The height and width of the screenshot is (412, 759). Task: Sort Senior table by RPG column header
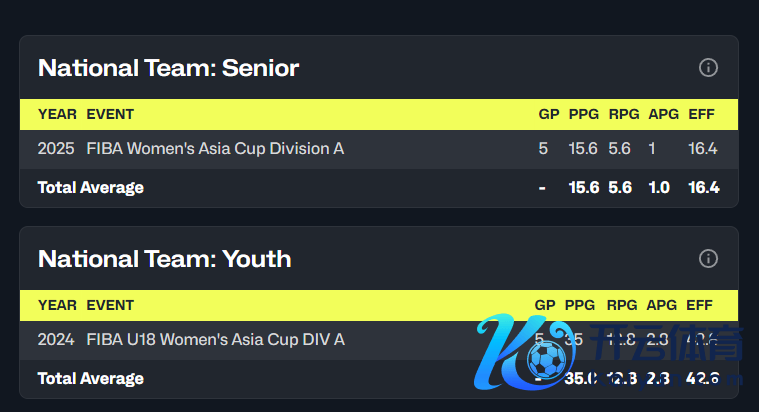tap(620, 114)
